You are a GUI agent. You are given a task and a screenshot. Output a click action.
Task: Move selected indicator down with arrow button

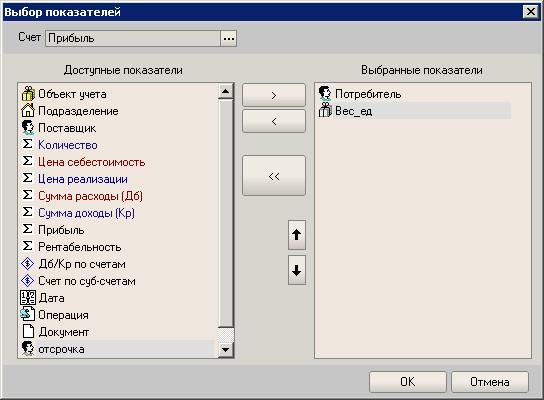[297, 270]
